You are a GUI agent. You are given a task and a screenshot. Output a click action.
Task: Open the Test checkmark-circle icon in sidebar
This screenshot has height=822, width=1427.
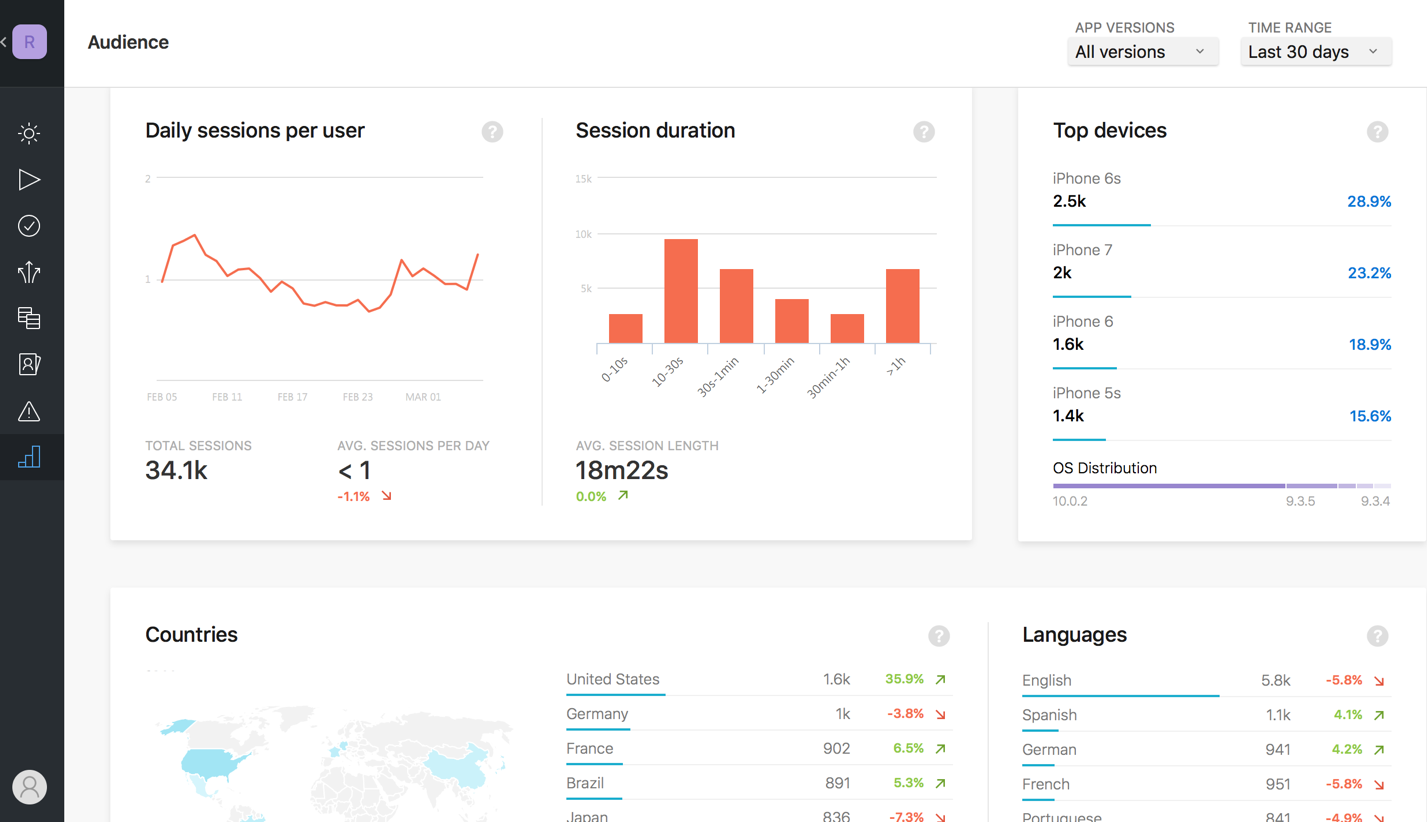[29, 226]
